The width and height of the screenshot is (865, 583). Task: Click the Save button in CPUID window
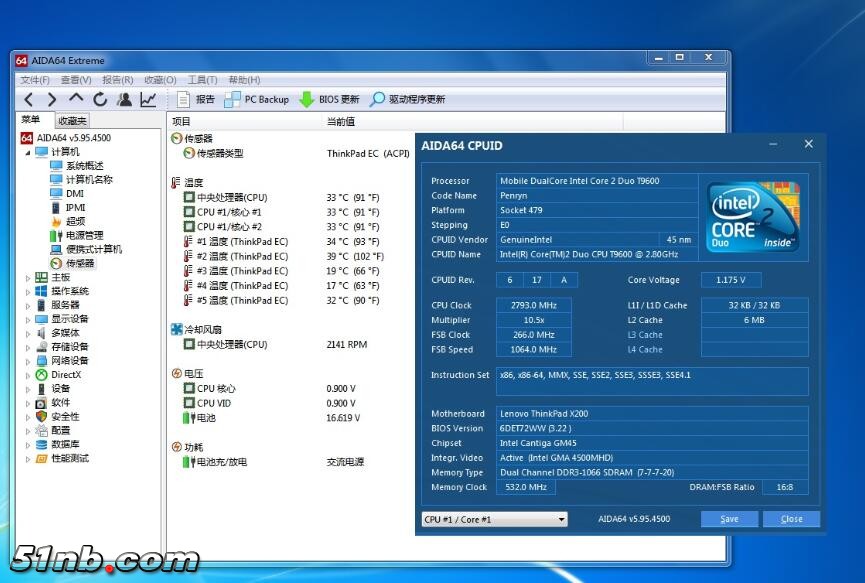(729, 519)
